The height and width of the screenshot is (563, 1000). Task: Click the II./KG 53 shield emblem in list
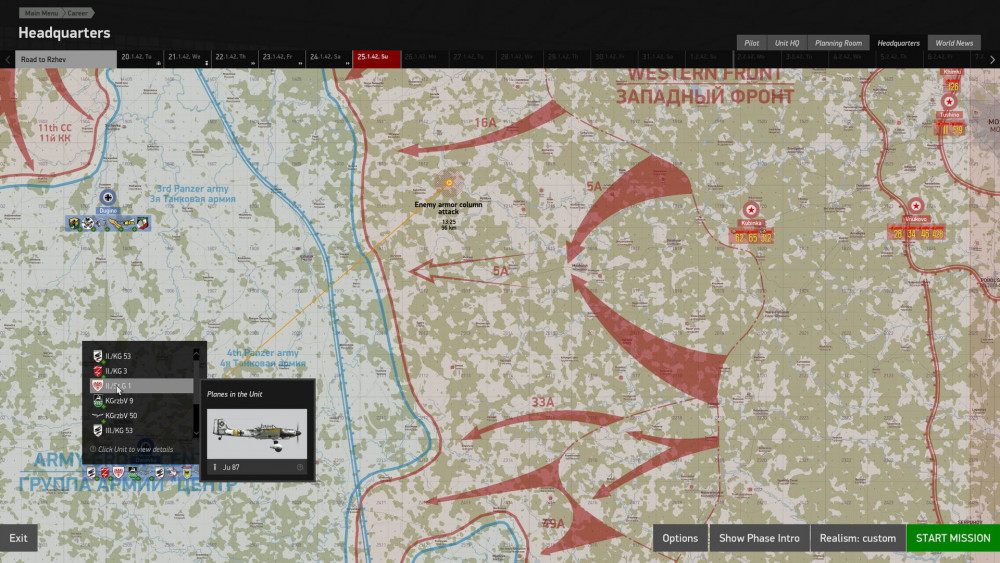click(x=98, y=356)
